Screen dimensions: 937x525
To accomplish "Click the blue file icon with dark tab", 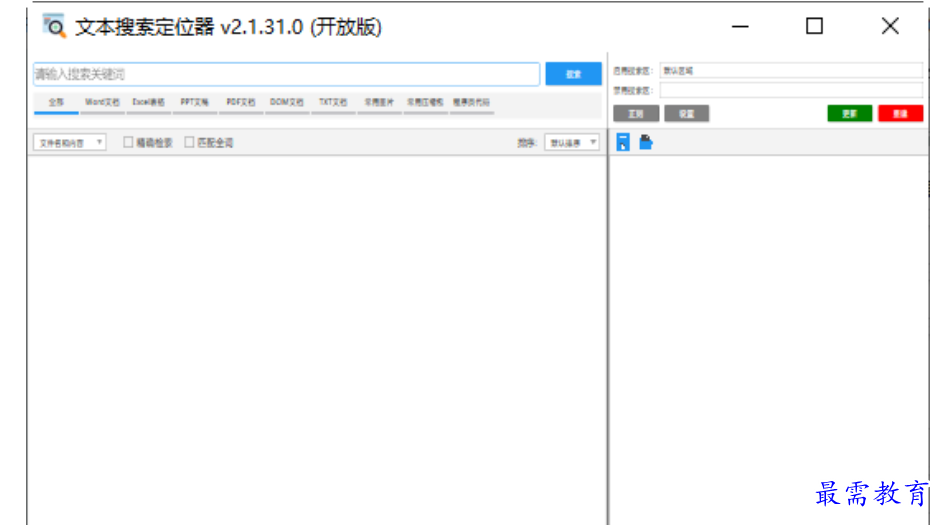I will click(646, 142).
